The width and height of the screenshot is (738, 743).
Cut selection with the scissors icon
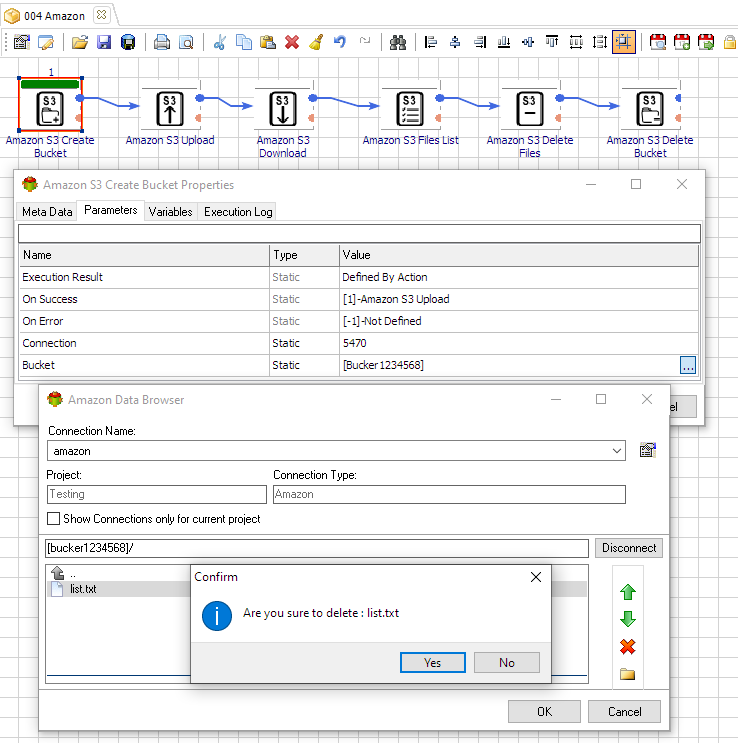point(219,42)
